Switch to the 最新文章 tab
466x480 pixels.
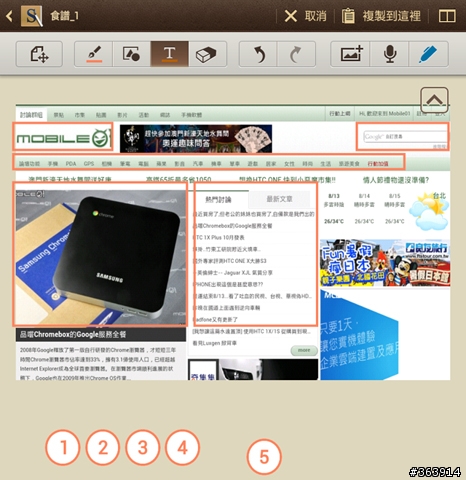(x=279, y=199)
